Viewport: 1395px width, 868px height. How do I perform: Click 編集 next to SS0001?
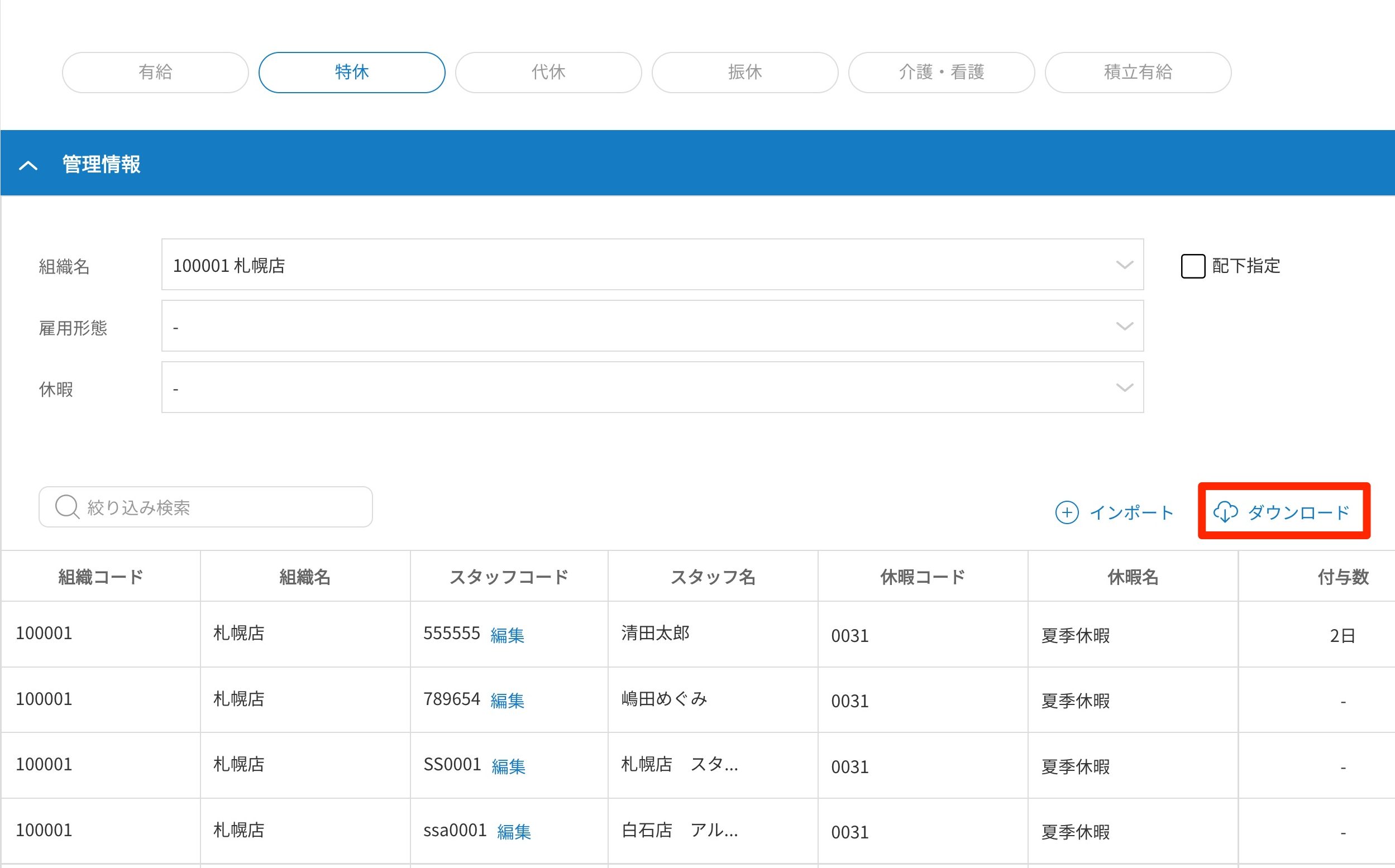click(508, 766)
